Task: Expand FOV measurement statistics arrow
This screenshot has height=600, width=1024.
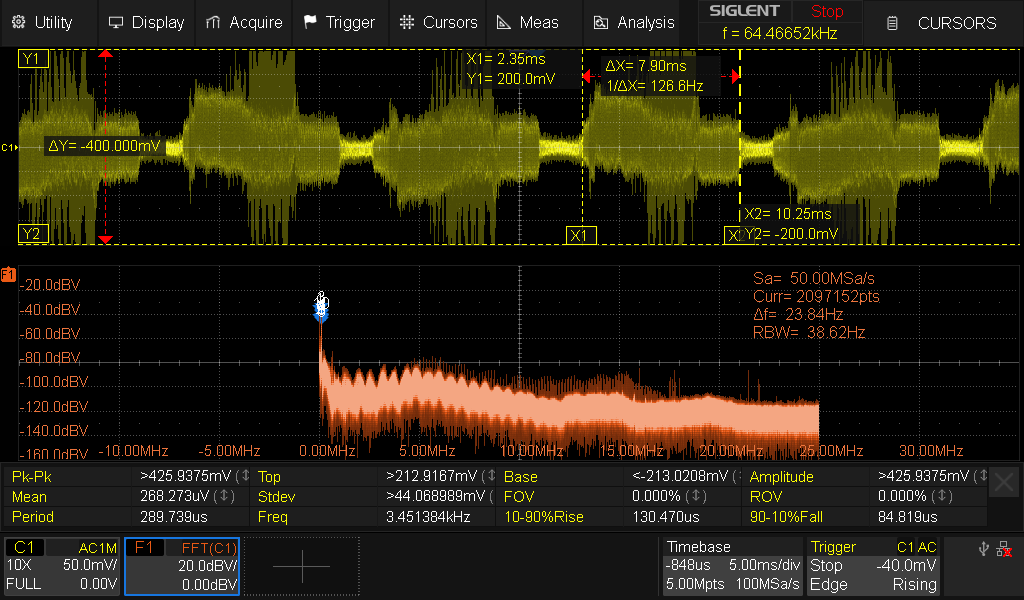Action: pyautogui.click(x=695, y=496)
